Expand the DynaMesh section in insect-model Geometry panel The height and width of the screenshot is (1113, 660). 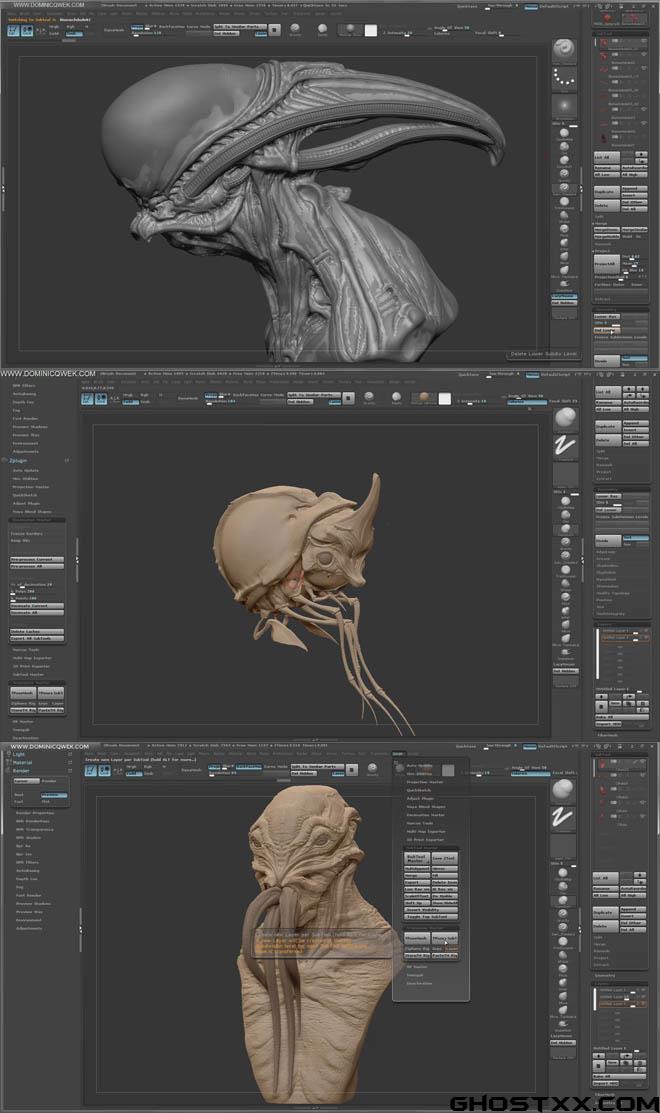[x=607, y=579]
